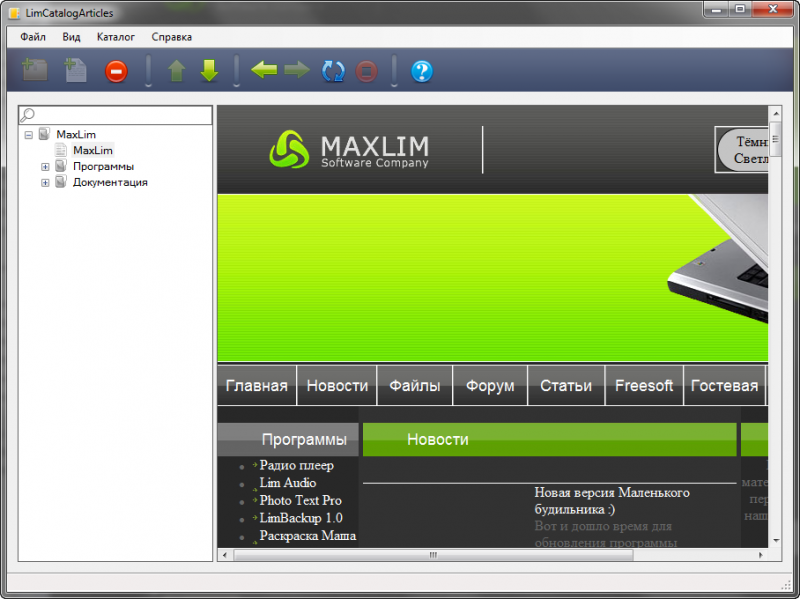Click the Программы section header on webpage

(288, 439)
